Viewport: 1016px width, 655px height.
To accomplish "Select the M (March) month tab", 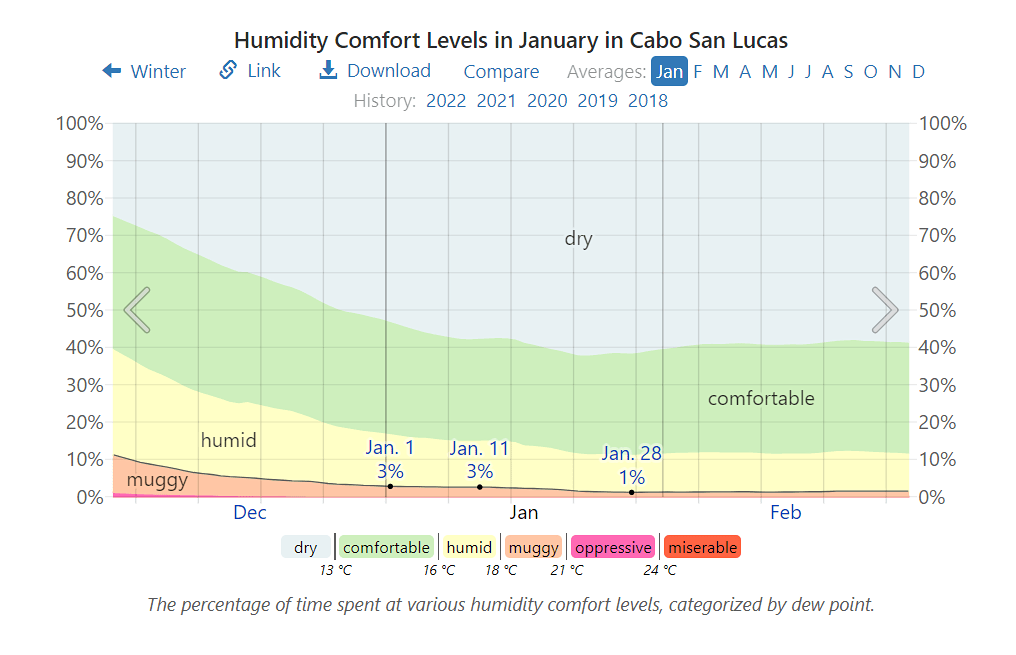I will [720, 71].
